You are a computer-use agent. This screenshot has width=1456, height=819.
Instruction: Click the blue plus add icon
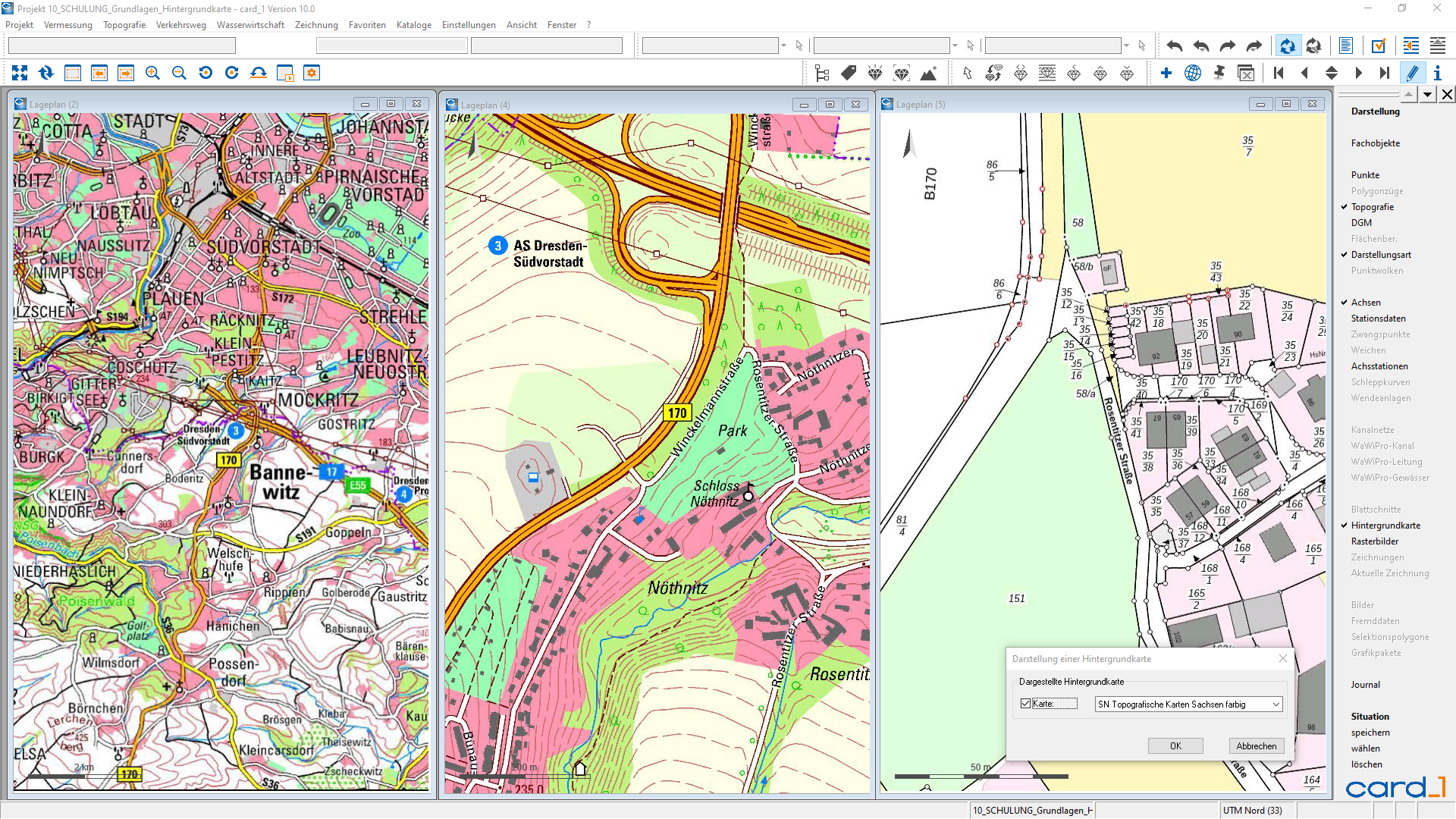1166,73
